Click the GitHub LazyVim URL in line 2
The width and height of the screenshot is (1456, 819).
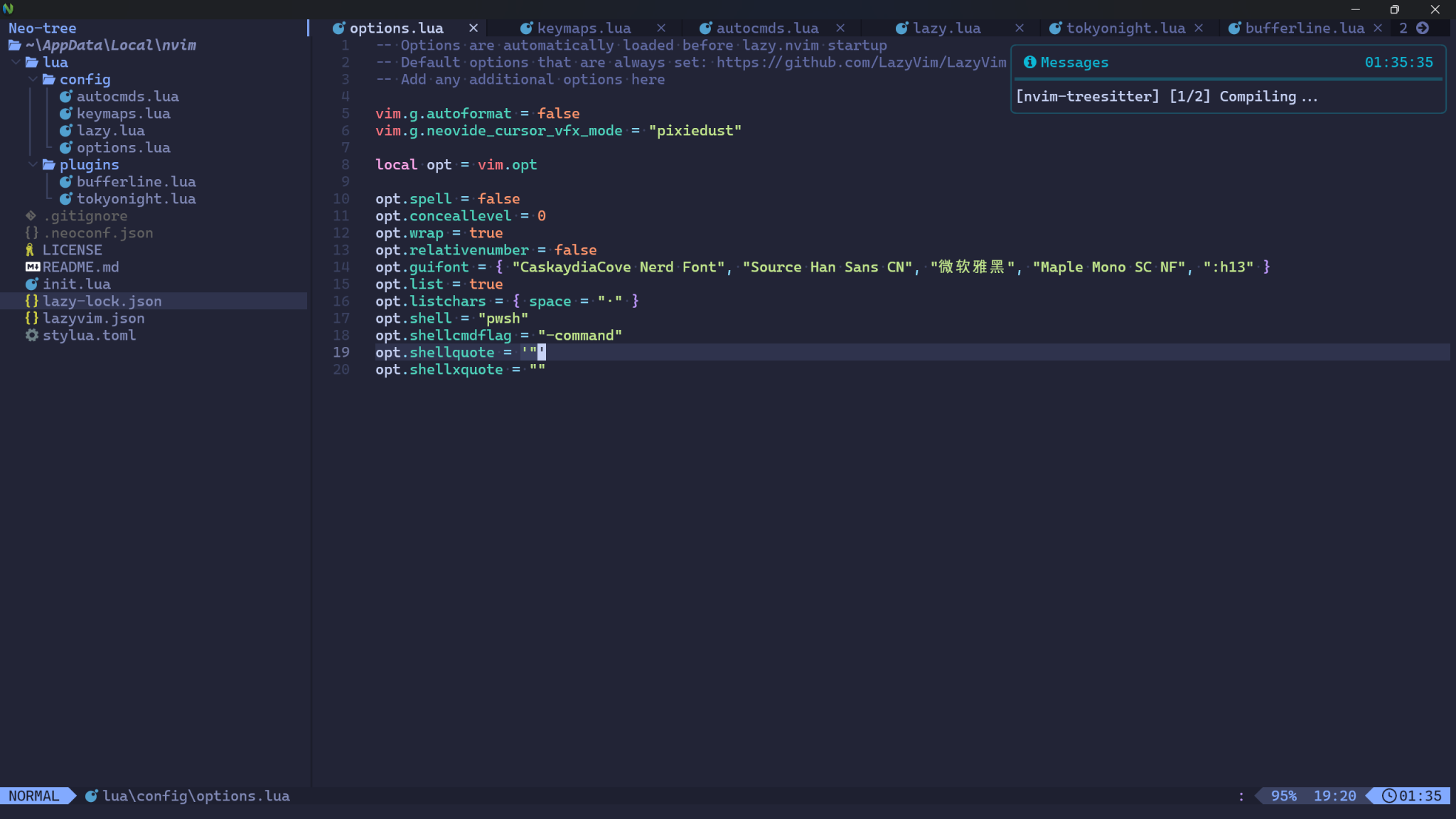tap(861, 63)
